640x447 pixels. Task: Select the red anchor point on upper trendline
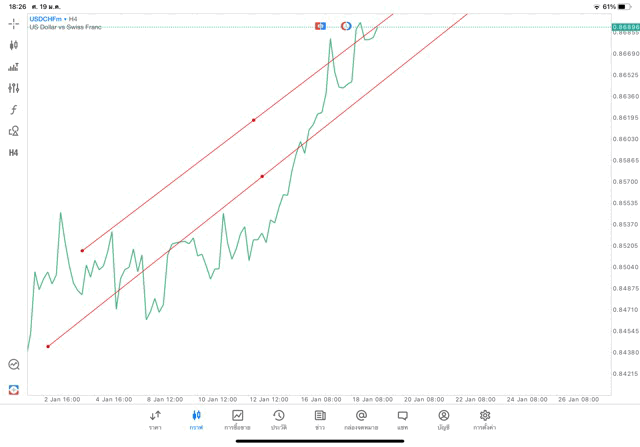(254, 120)
